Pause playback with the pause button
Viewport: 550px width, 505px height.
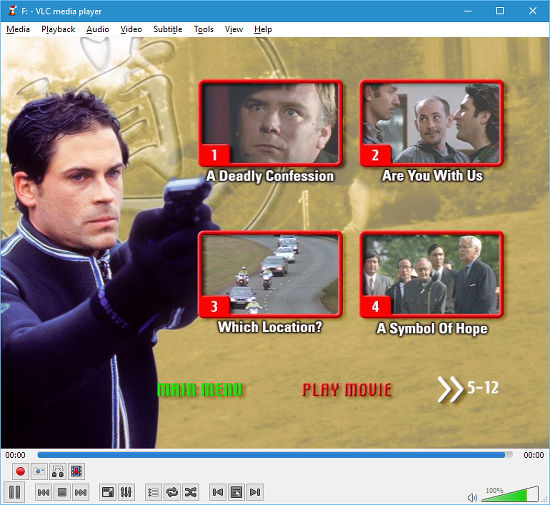[x=14, y=492]
